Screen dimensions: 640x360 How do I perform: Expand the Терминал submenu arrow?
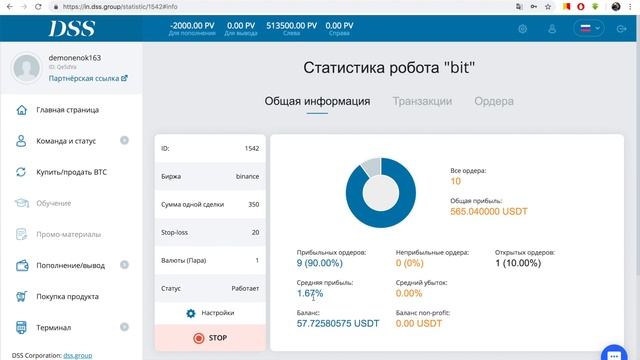(x=124, y=327)
